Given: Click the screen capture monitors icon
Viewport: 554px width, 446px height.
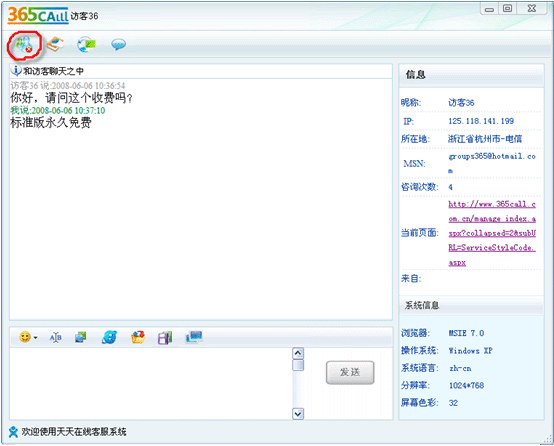Looking at the screenshot, I should [x=194, y=337].
